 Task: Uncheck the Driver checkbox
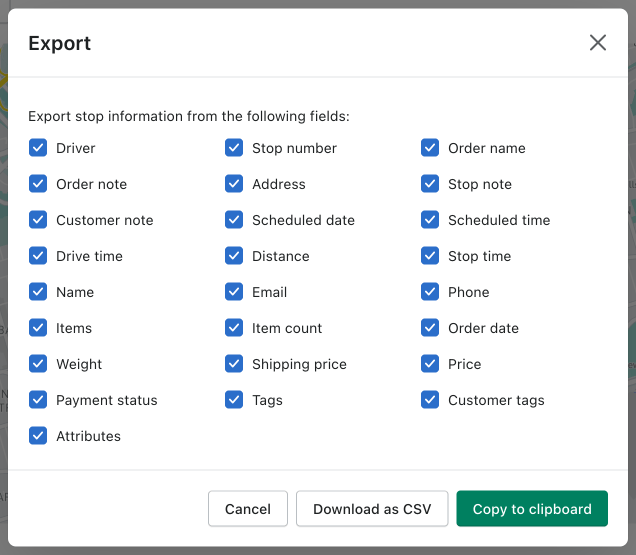(x=38, y=148)
